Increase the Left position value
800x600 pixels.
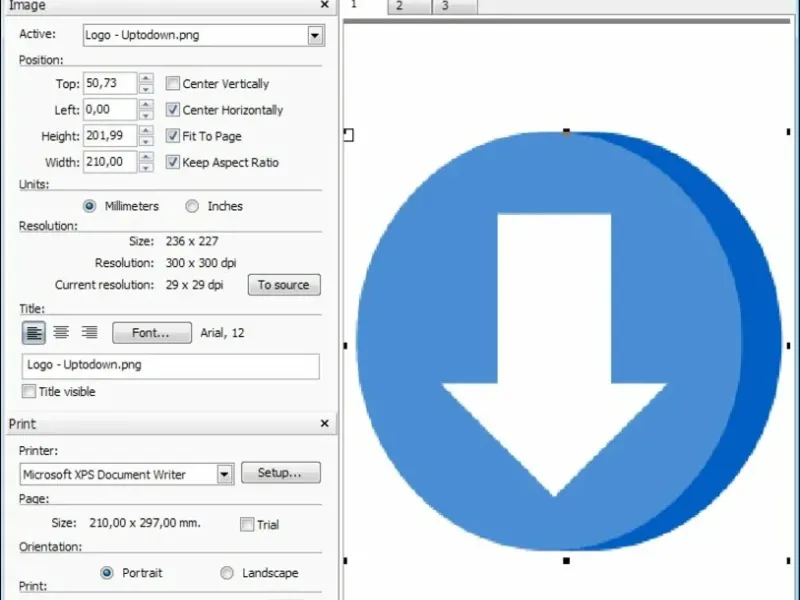click(x=146, y=104)
